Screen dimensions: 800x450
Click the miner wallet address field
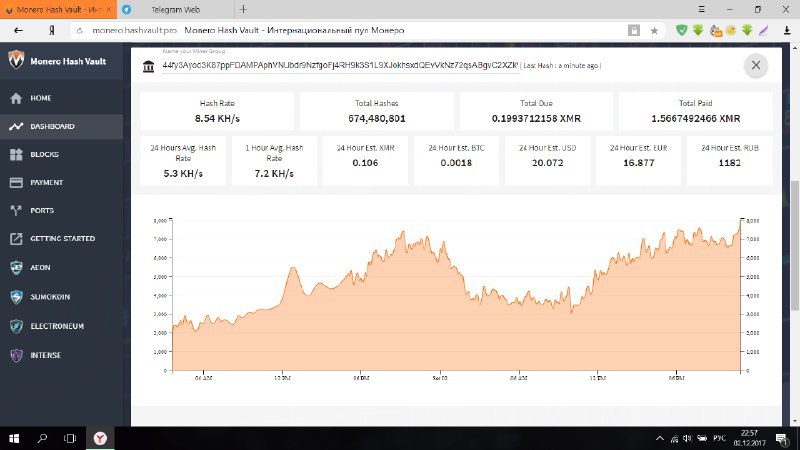(x=340, y=66)
